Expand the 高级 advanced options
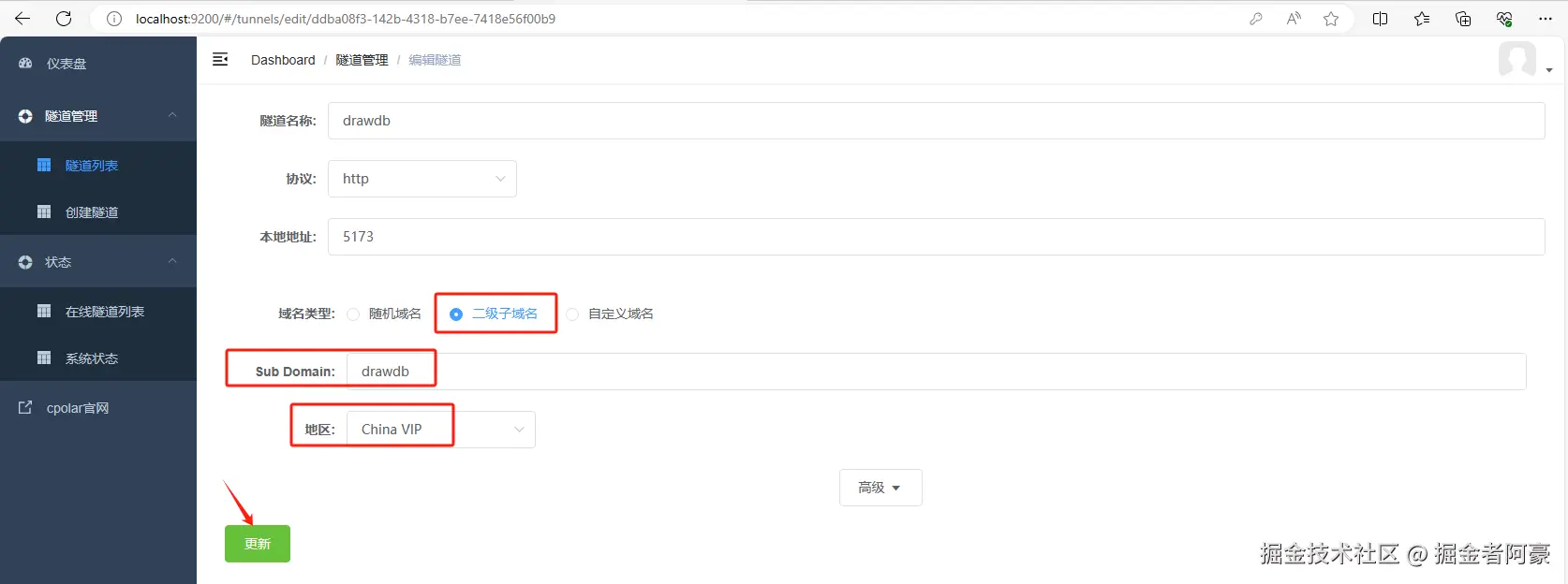The height and width of the screenshot is (584, 1568). click(x=880, y=488)
